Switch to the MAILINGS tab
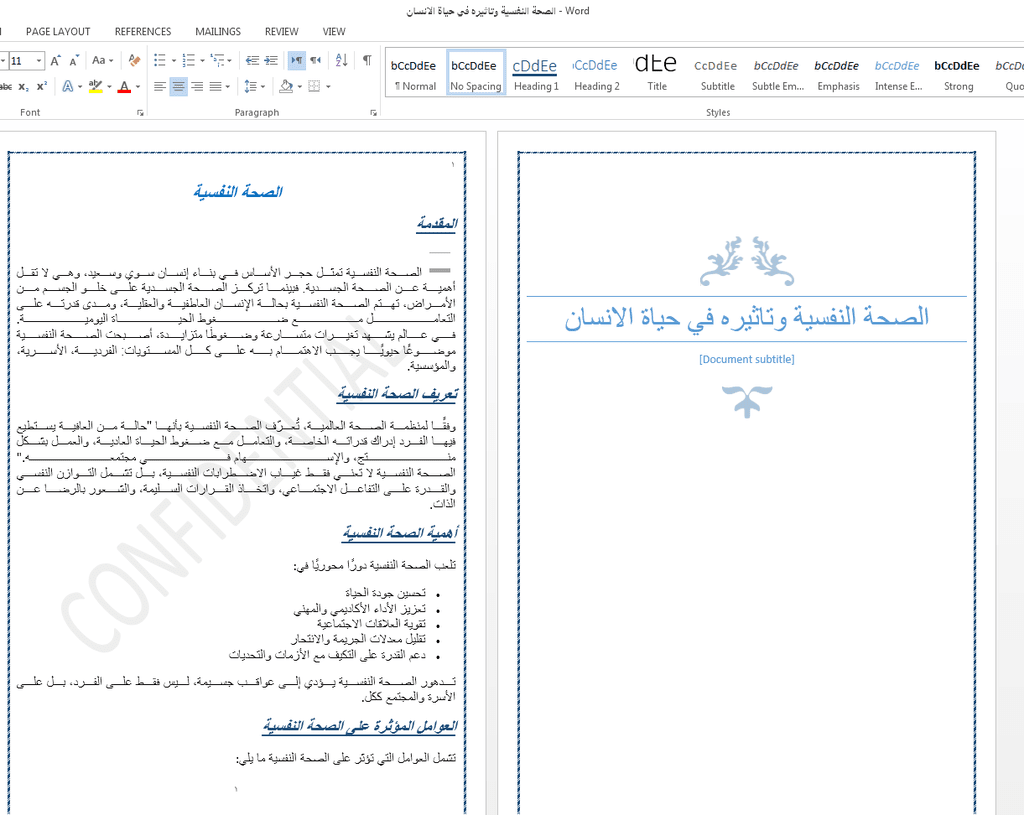Screen dimensions: 1024x815 coord(218,31)
